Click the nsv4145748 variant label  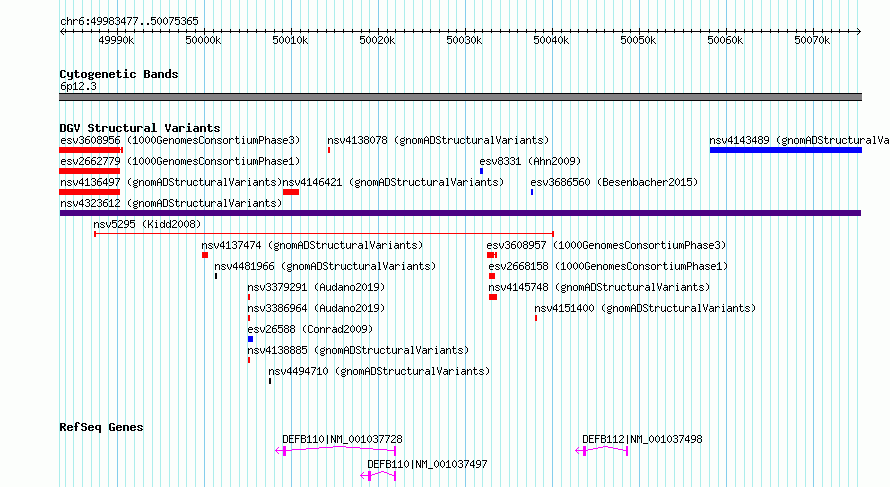(599, 287)
